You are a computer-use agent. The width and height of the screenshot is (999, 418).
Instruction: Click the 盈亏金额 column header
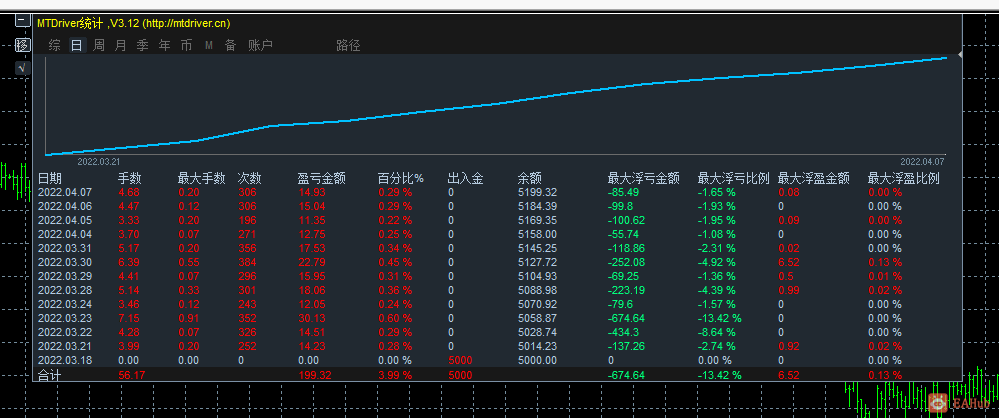pos(322,178)
